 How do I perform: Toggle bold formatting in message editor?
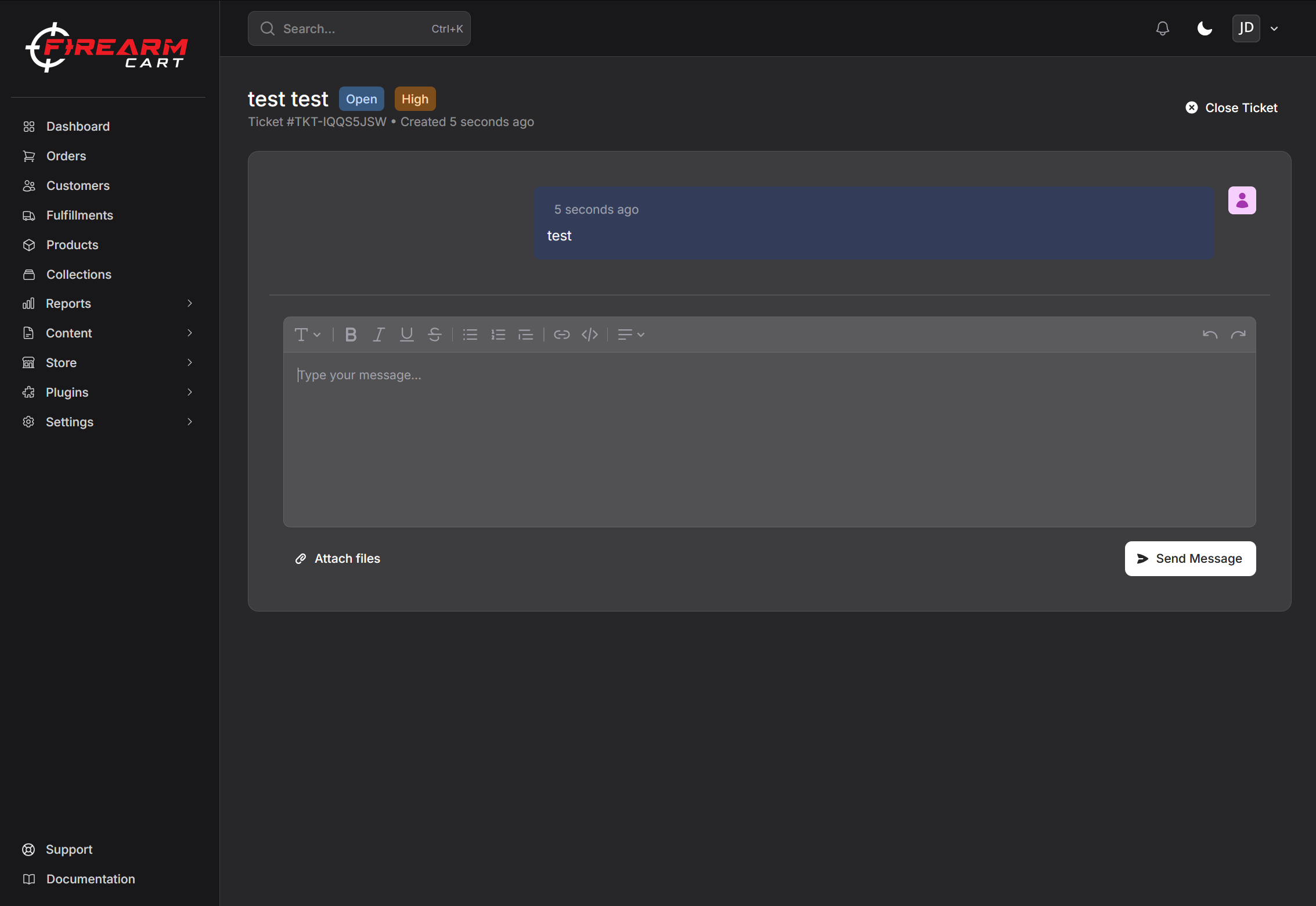[x=351, y=335]
